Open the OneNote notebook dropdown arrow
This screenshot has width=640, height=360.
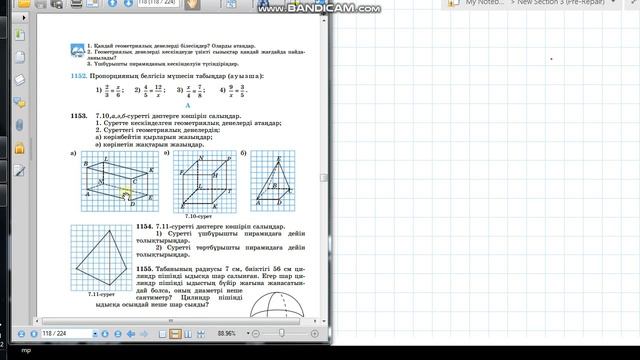click(x=613, y=2)
